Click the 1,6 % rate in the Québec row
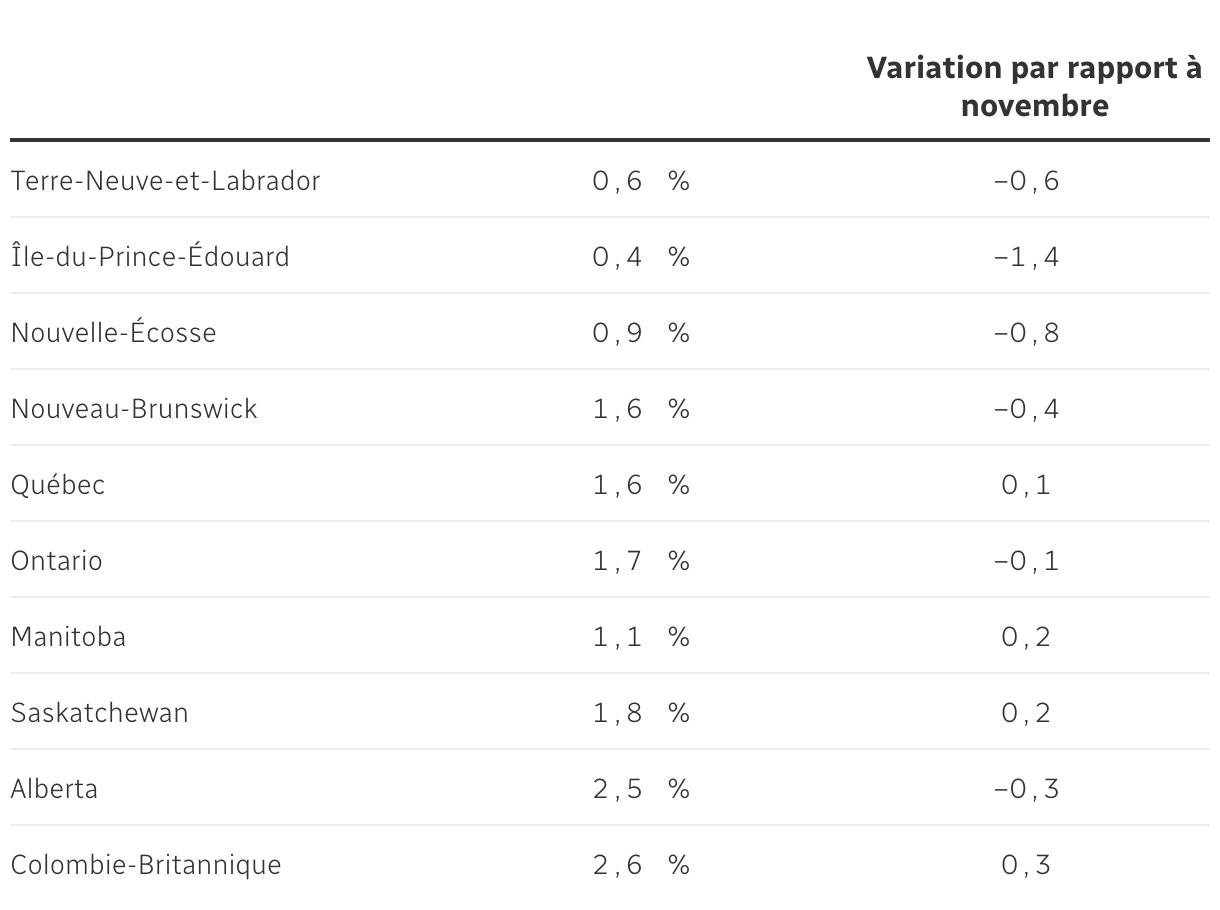Screen dimensions: 1220x910 [640, 485]
